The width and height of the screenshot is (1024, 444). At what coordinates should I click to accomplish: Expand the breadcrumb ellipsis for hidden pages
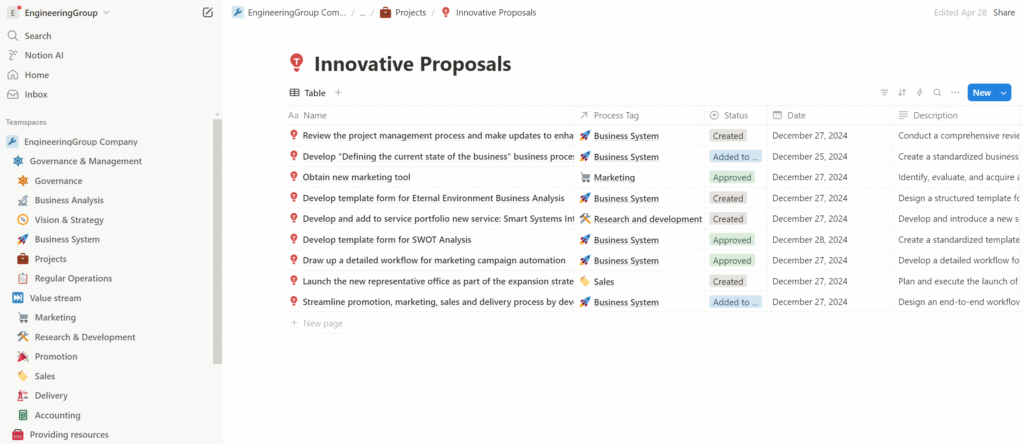tap(362, 13)
